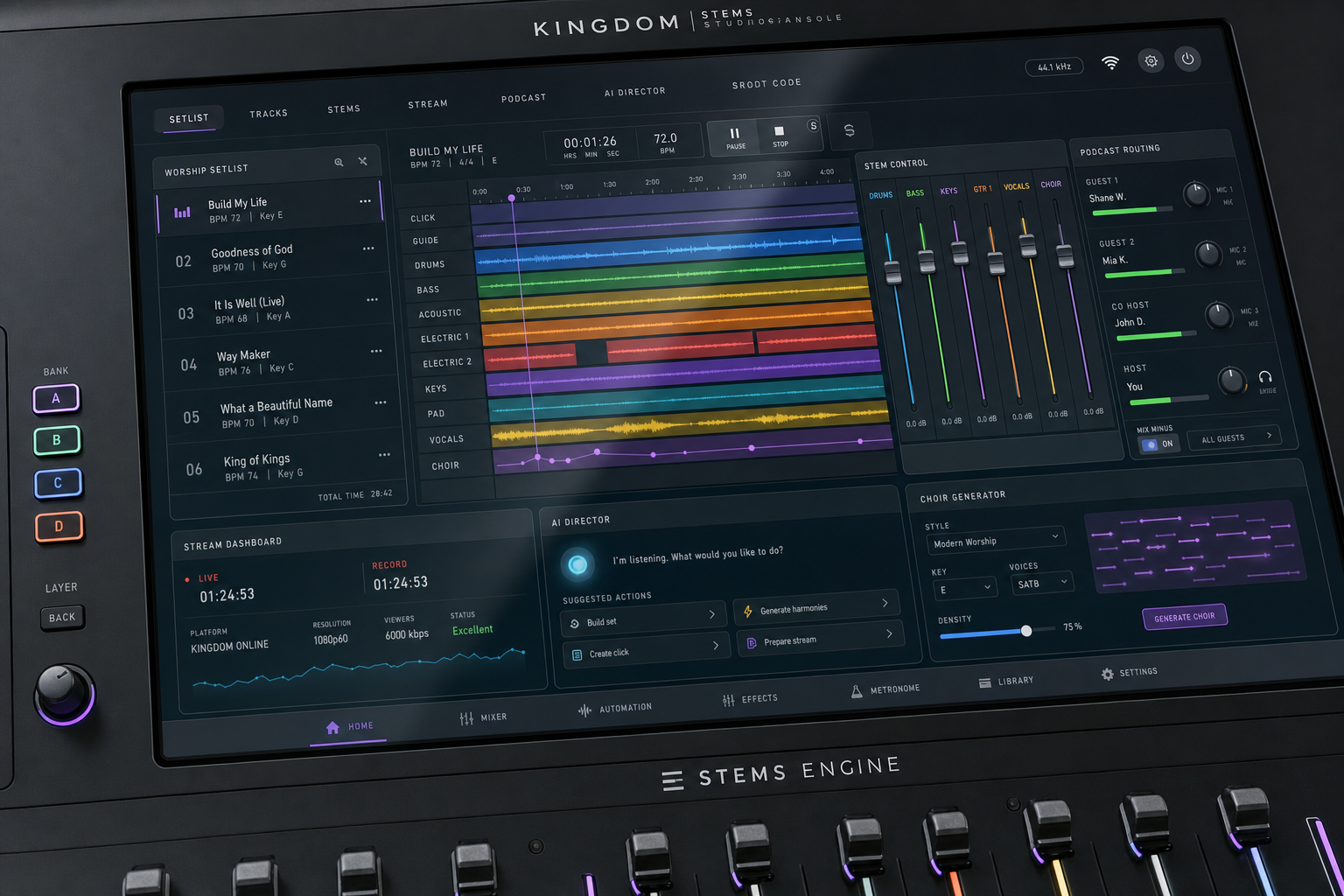Open options menu for King of Kings
The width and height of the screenshot is (1344, 896).
pos(384,455)
